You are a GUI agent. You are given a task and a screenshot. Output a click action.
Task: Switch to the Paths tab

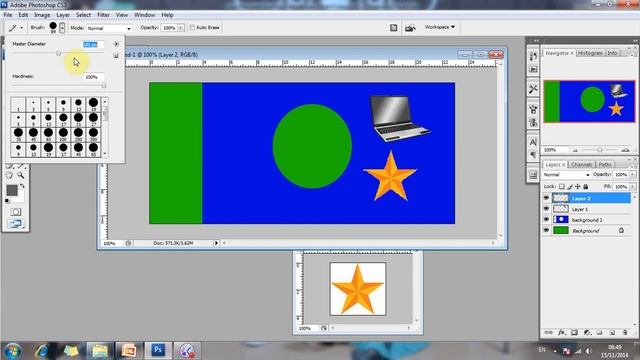click(605, 164)
